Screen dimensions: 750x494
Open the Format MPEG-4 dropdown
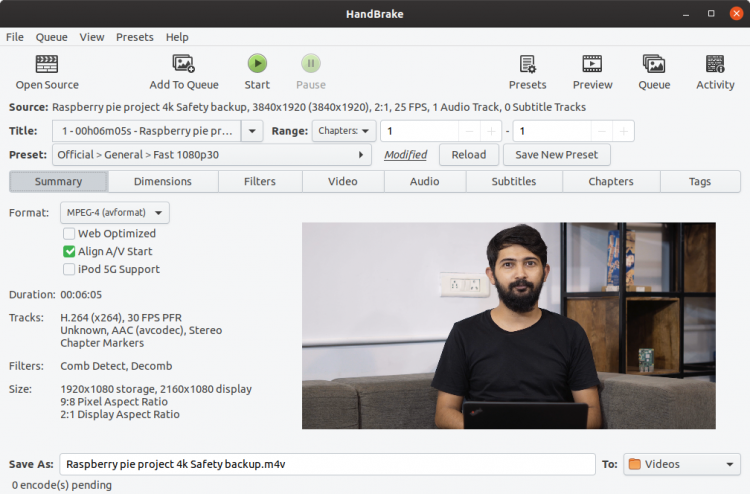(115, 213)
